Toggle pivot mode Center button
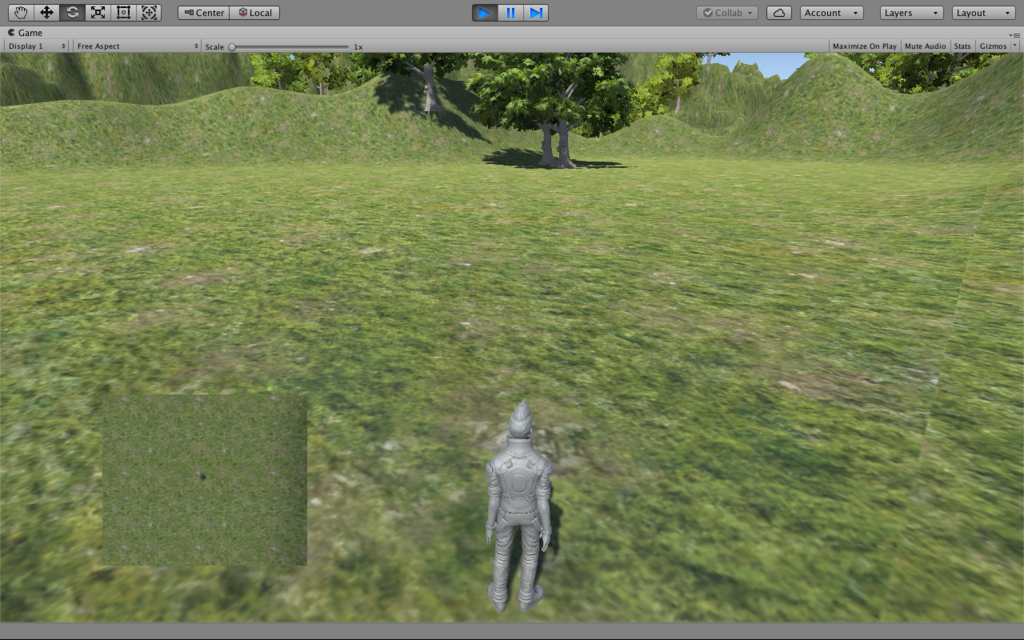 click(x=204, y=12)
